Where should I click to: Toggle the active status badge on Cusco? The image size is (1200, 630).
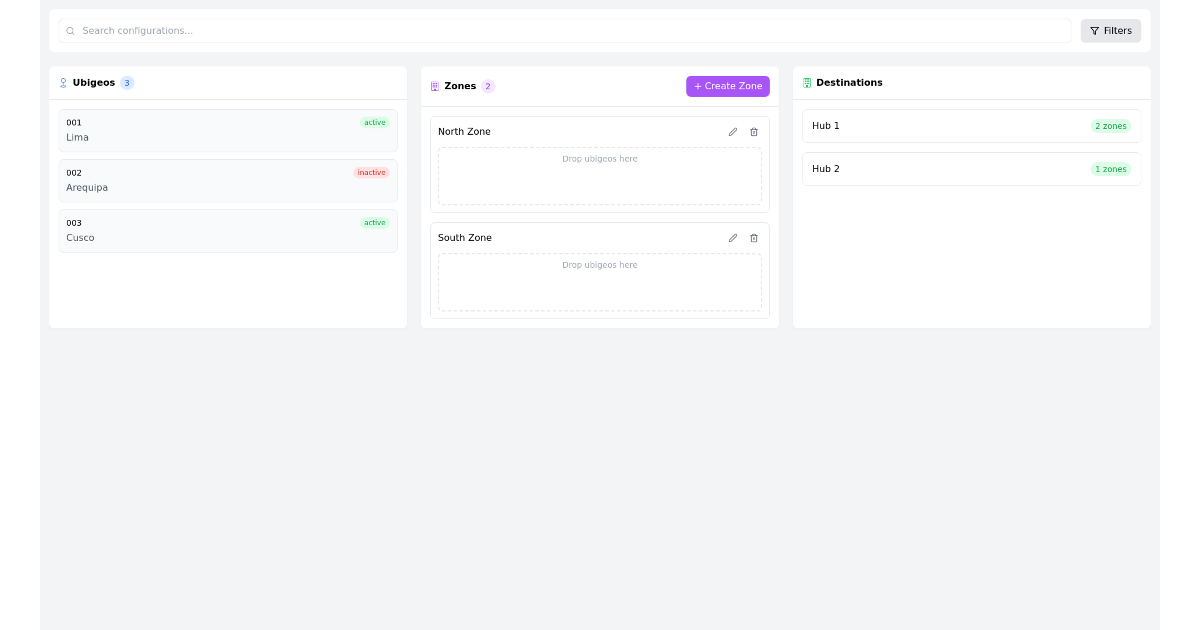374,222
